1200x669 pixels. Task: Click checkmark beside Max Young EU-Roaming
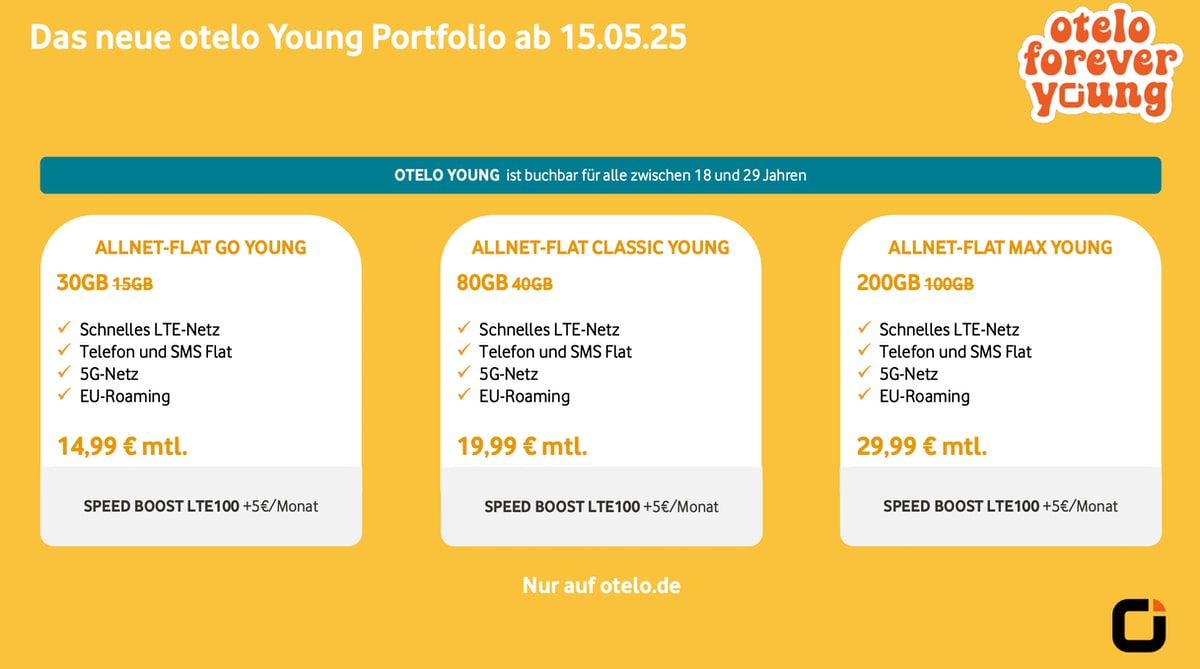[x=863, y=395]
